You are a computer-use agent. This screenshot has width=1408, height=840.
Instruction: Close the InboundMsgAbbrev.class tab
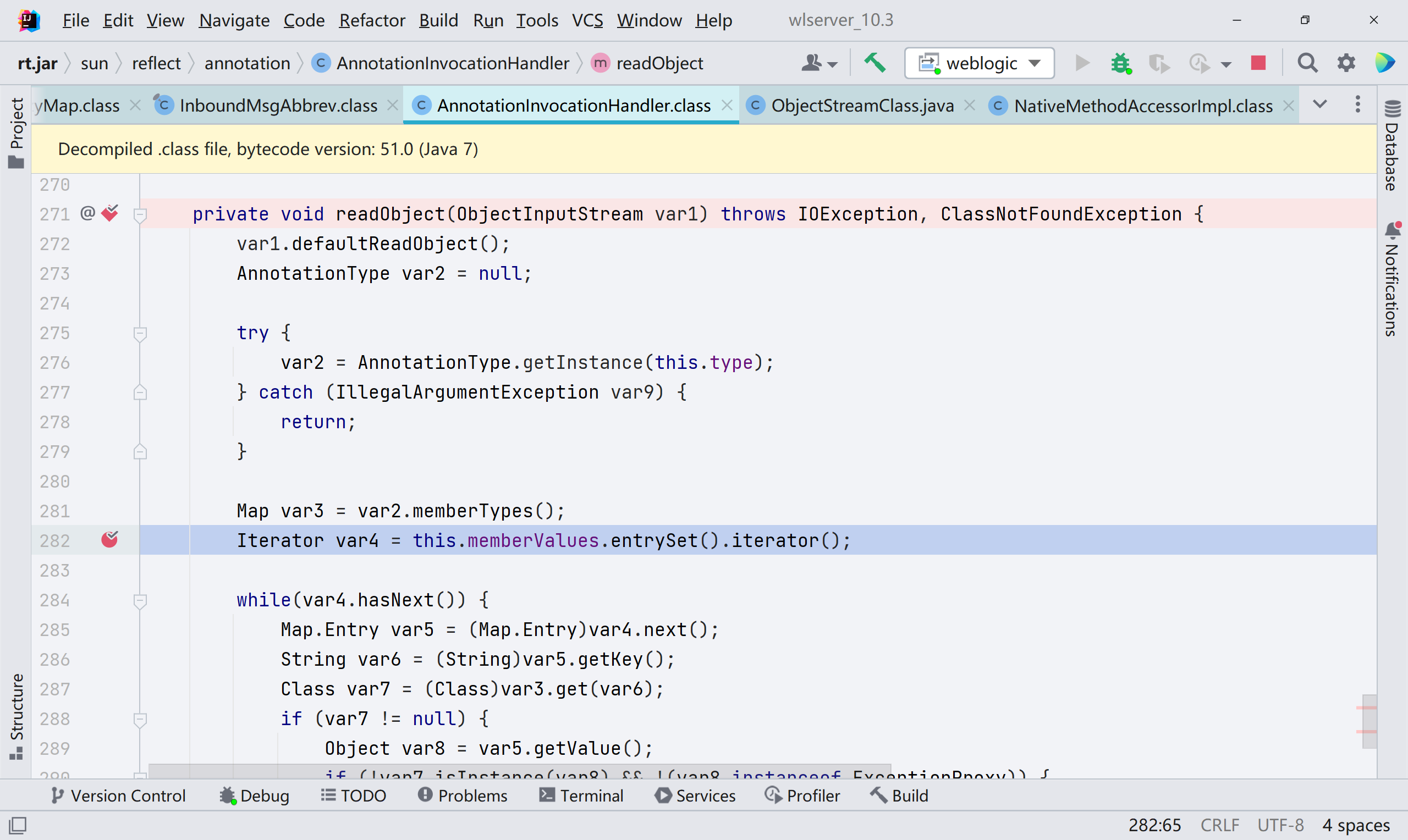pyautogui.click(x=392, y=106)
